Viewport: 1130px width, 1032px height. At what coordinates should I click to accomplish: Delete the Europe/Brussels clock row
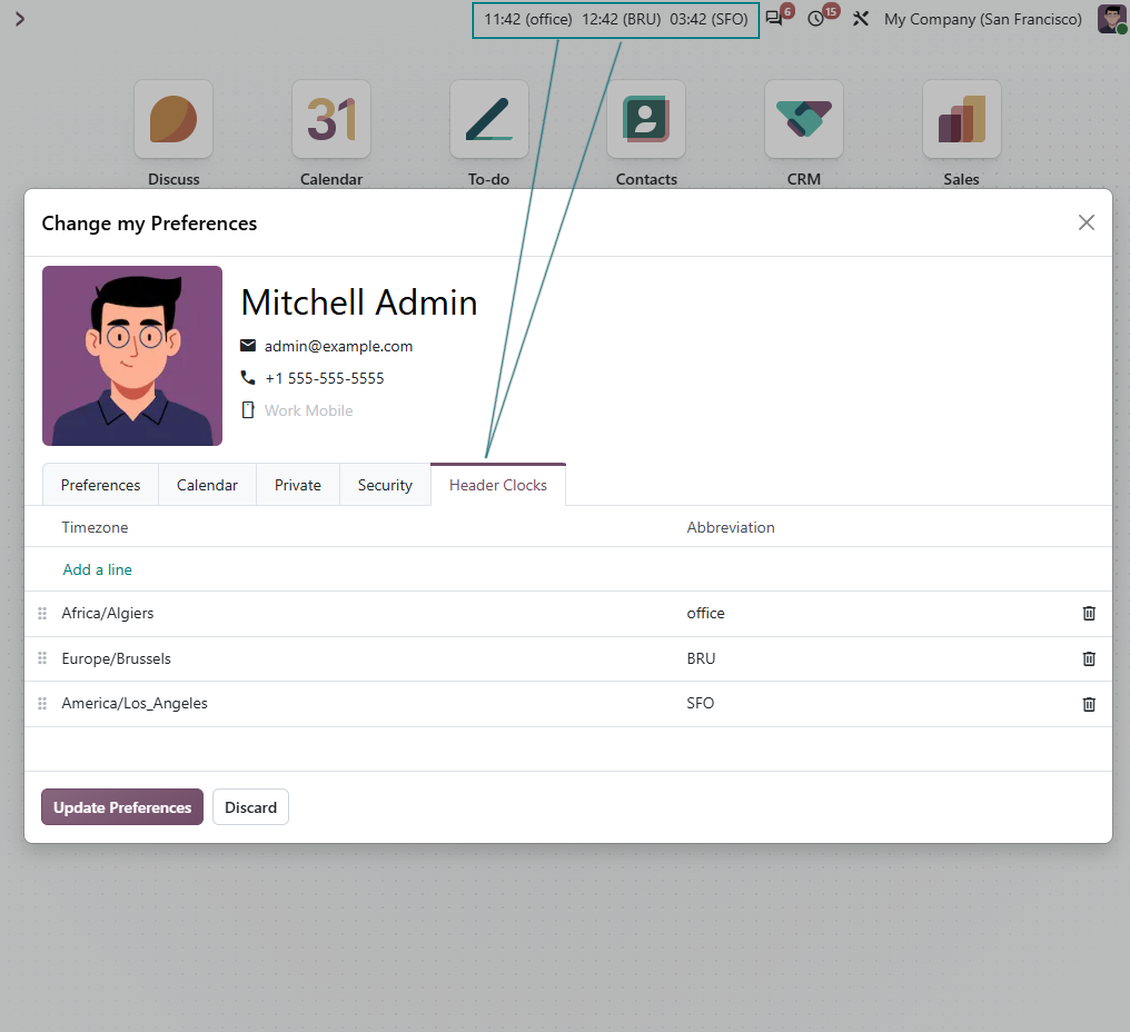click(1089, 659)
